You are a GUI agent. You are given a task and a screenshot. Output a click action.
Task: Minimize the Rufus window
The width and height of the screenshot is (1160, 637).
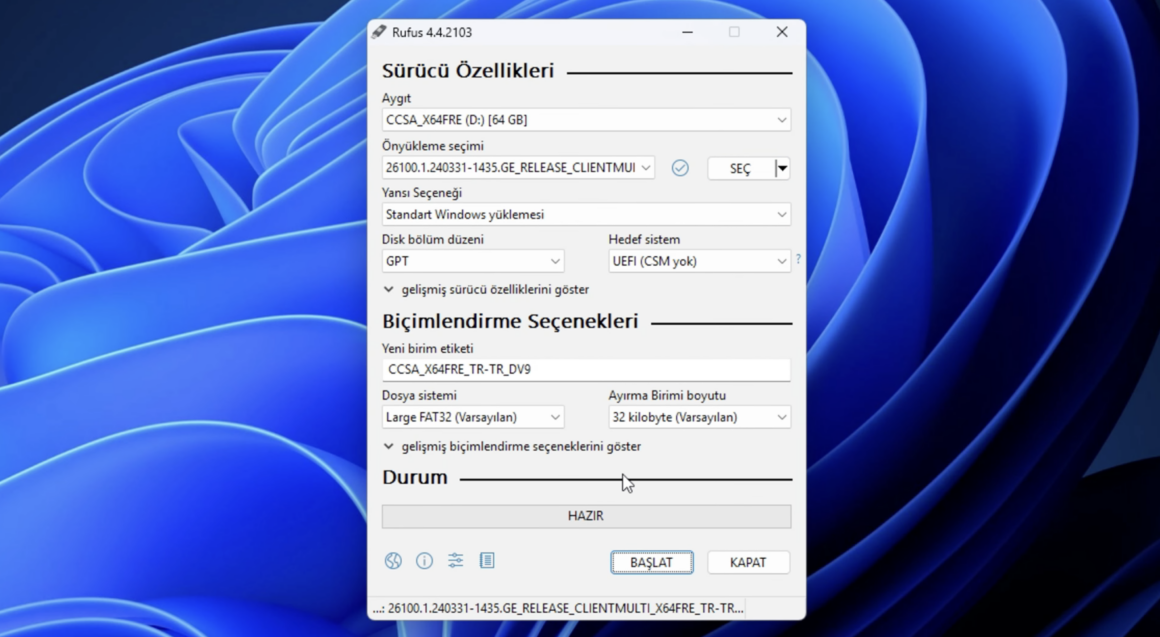coord(687,32)
